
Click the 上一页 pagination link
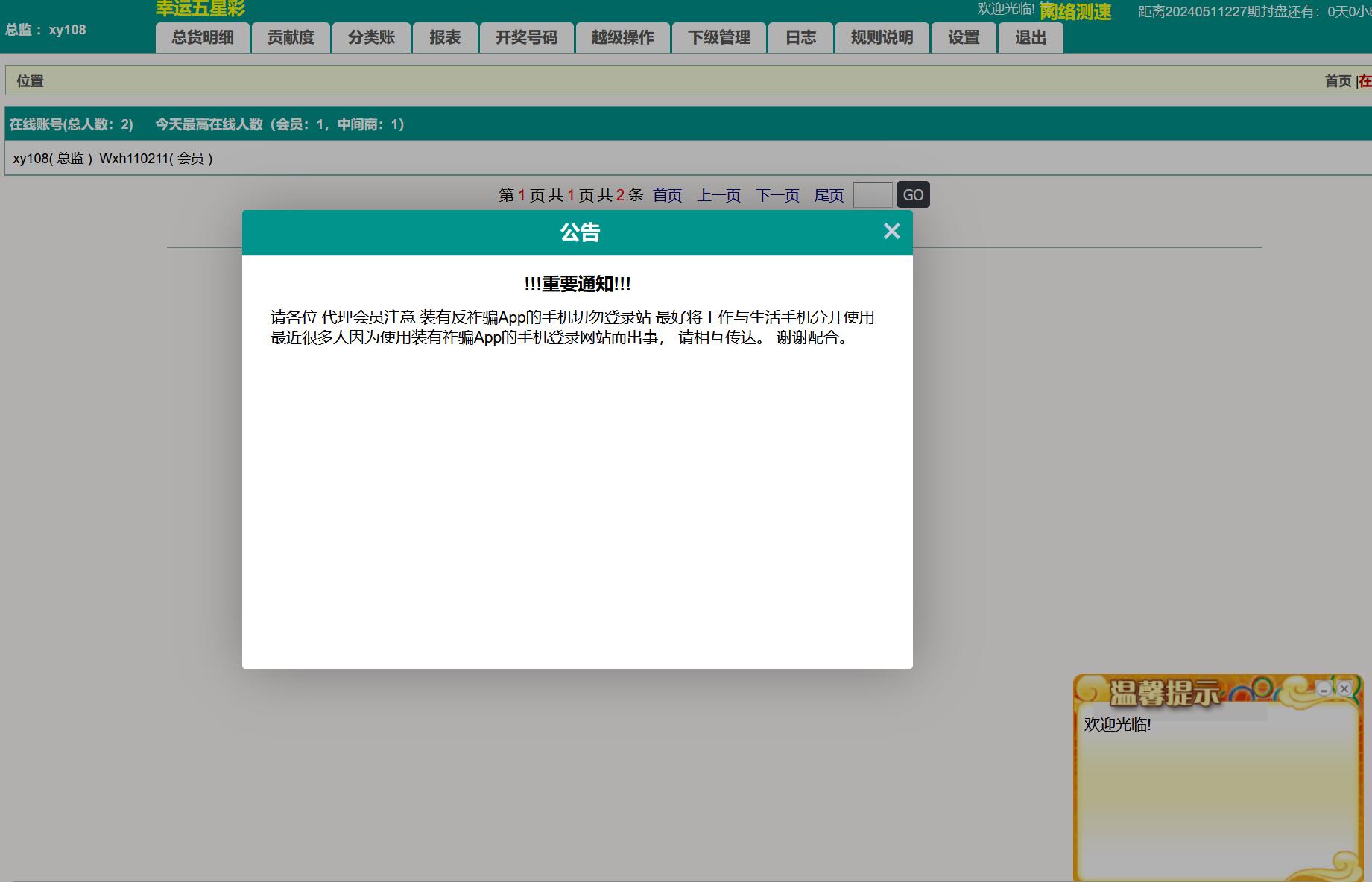click(718, 195)
